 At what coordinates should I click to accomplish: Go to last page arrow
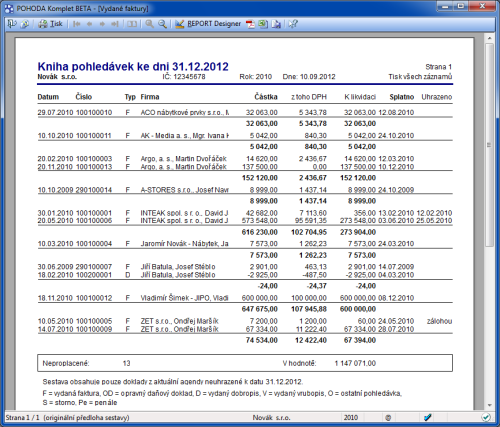pyautogui.click(x=115, y=24)
